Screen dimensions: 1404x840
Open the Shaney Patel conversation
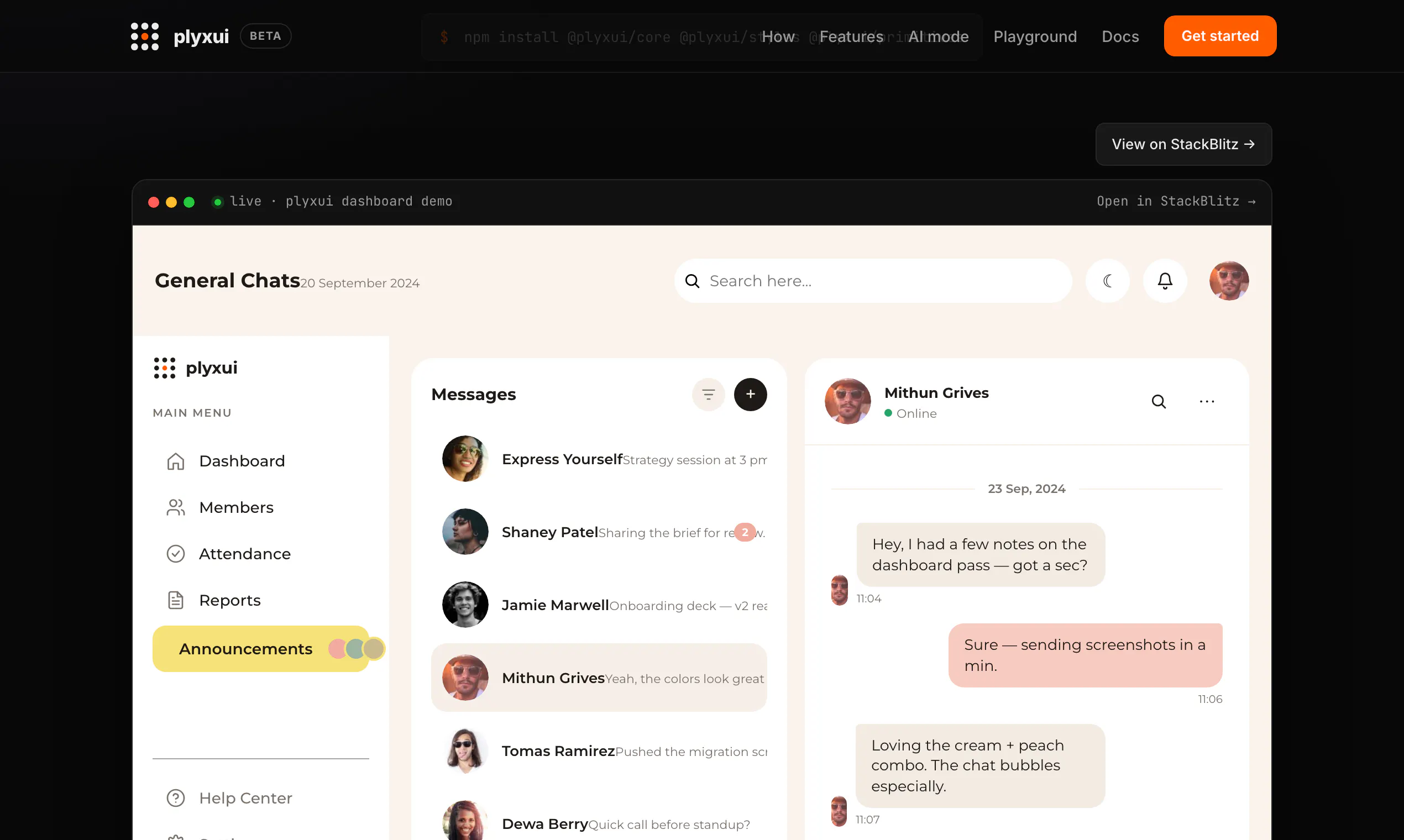[599, 532]
